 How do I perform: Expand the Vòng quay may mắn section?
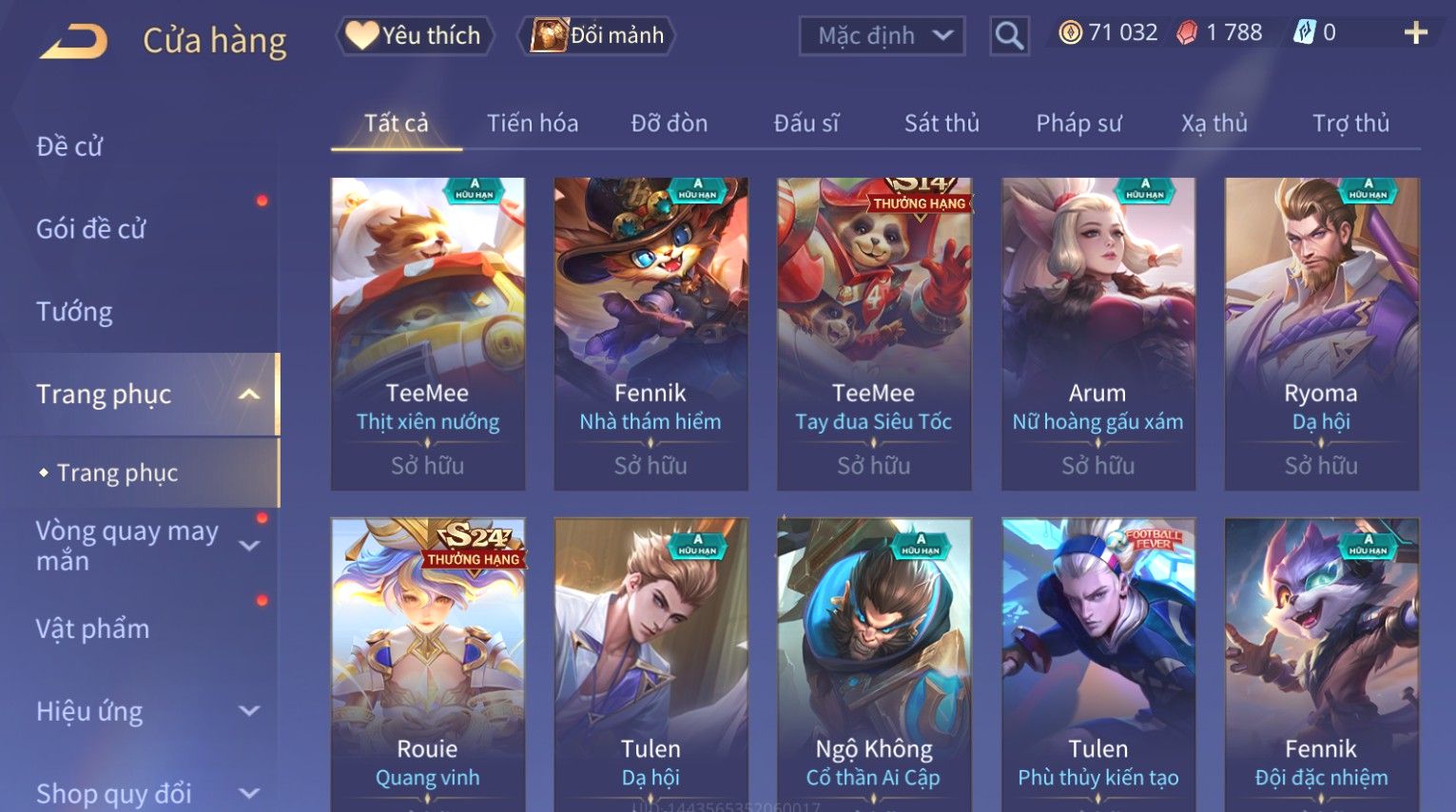[x=249, y=546]
